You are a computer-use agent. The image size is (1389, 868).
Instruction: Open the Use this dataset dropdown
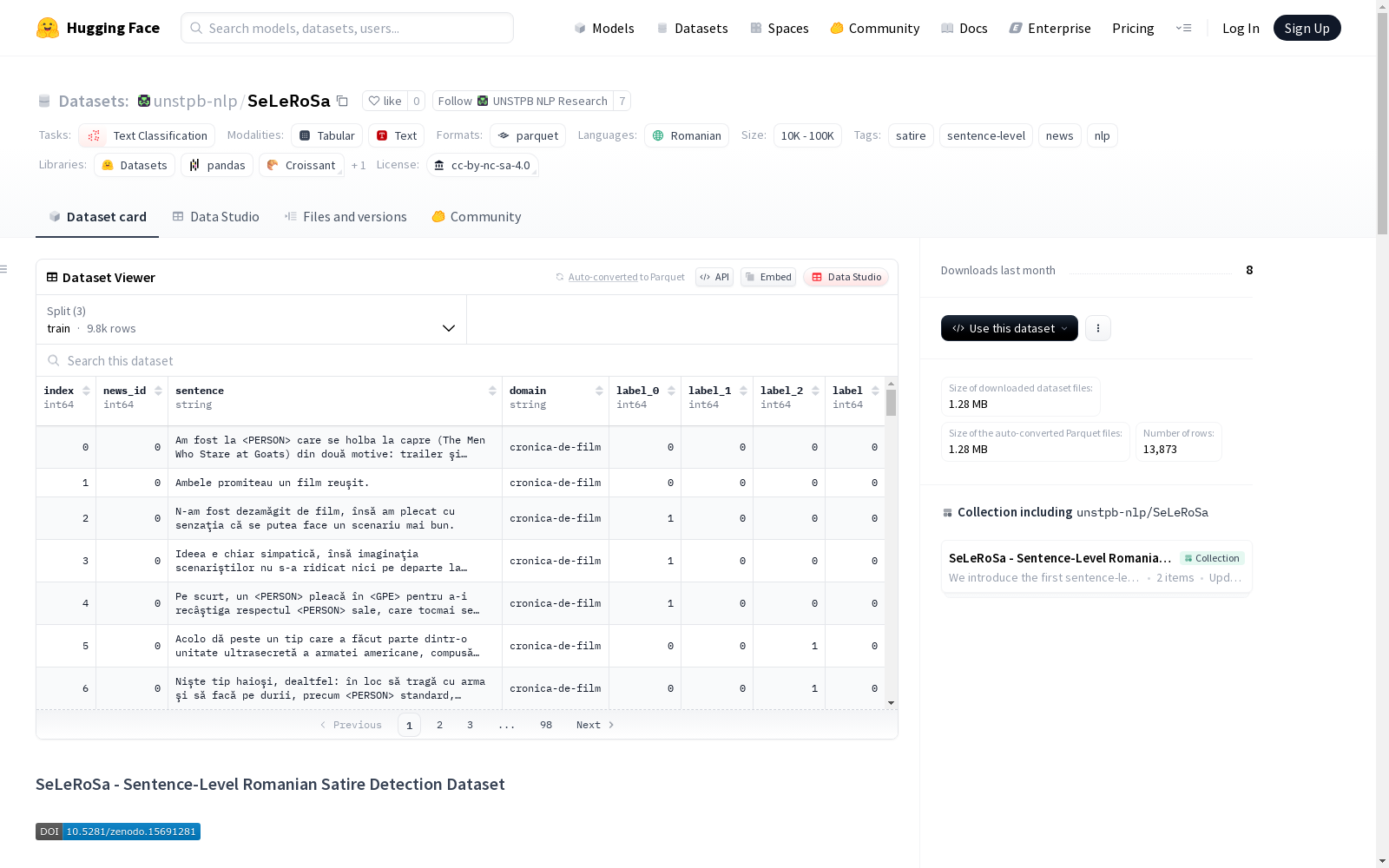pos(1010,328)
